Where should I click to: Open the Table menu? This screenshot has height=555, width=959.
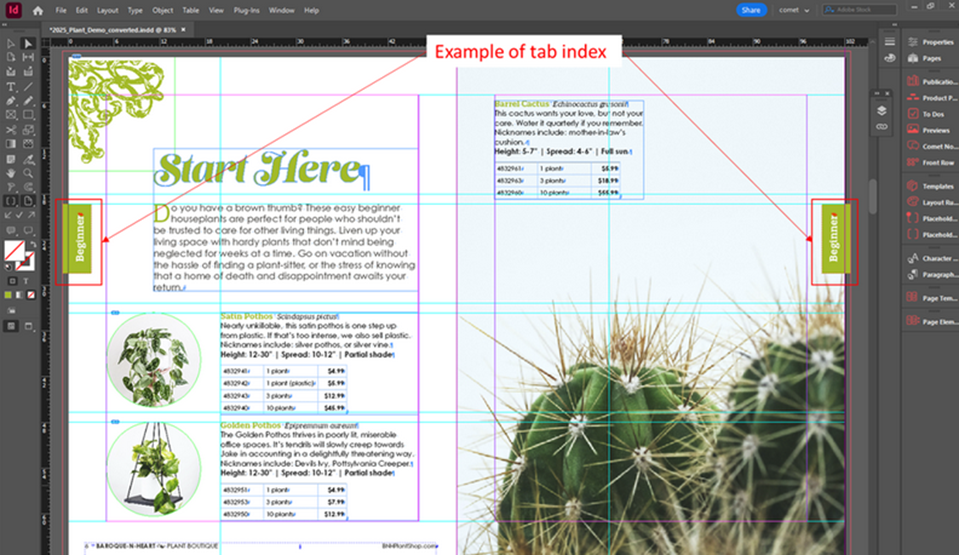click(x=191, y=10)
